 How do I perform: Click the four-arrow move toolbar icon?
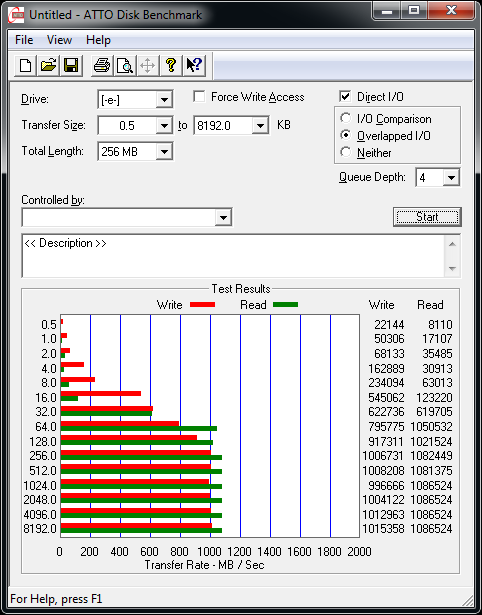pyautogui.click(x=147, y=65)
